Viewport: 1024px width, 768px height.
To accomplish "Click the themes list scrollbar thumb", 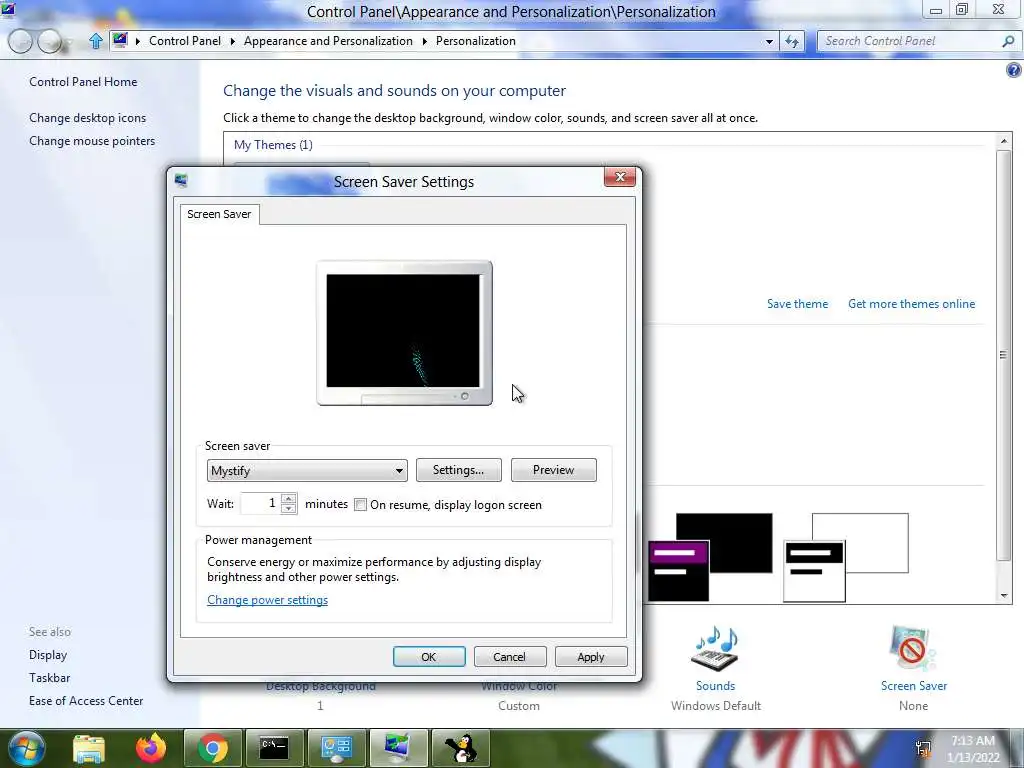I will coord(1003,355).
